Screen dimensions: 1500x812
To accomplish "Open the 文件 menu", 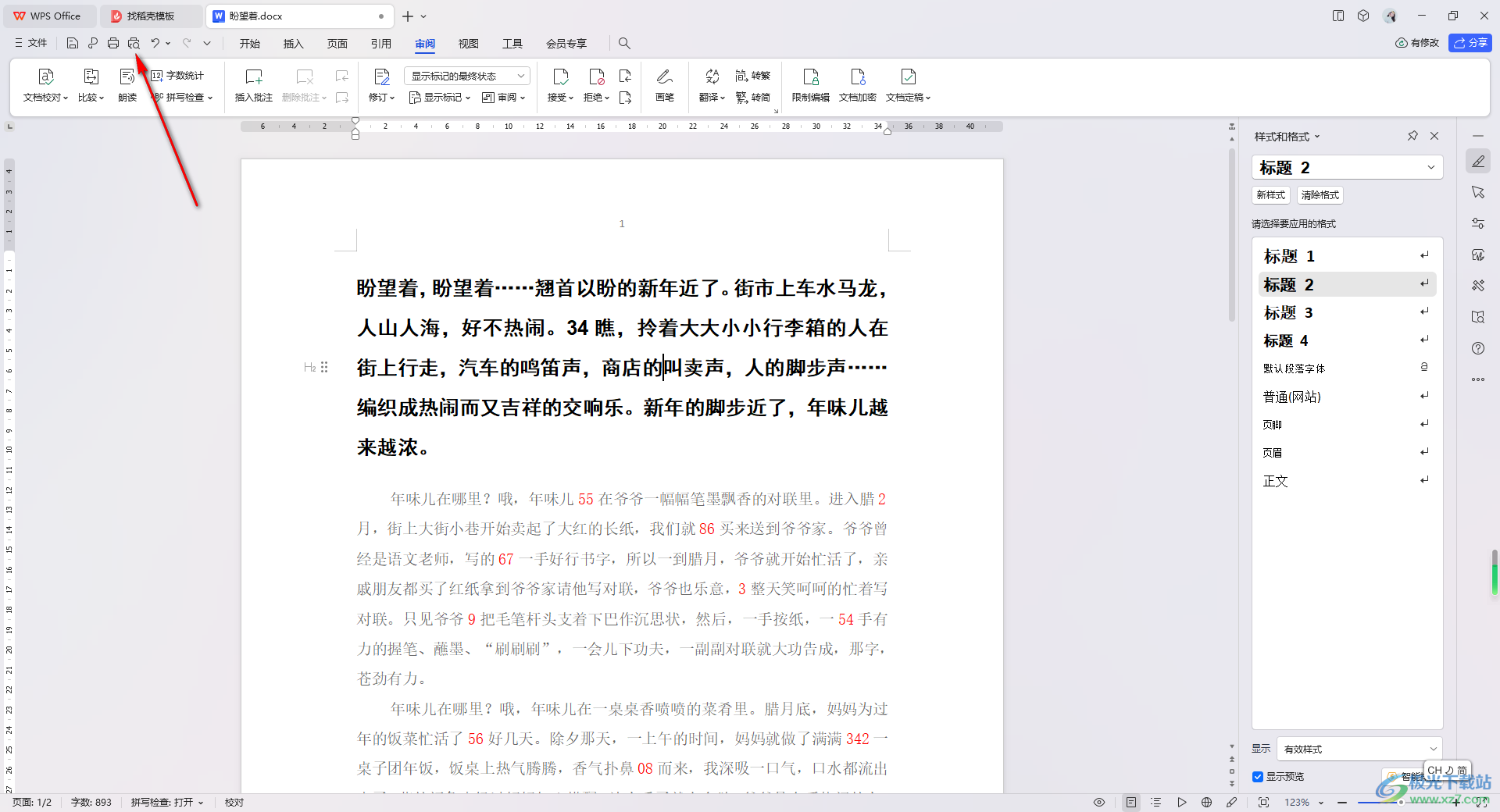I will click(31, 43).
